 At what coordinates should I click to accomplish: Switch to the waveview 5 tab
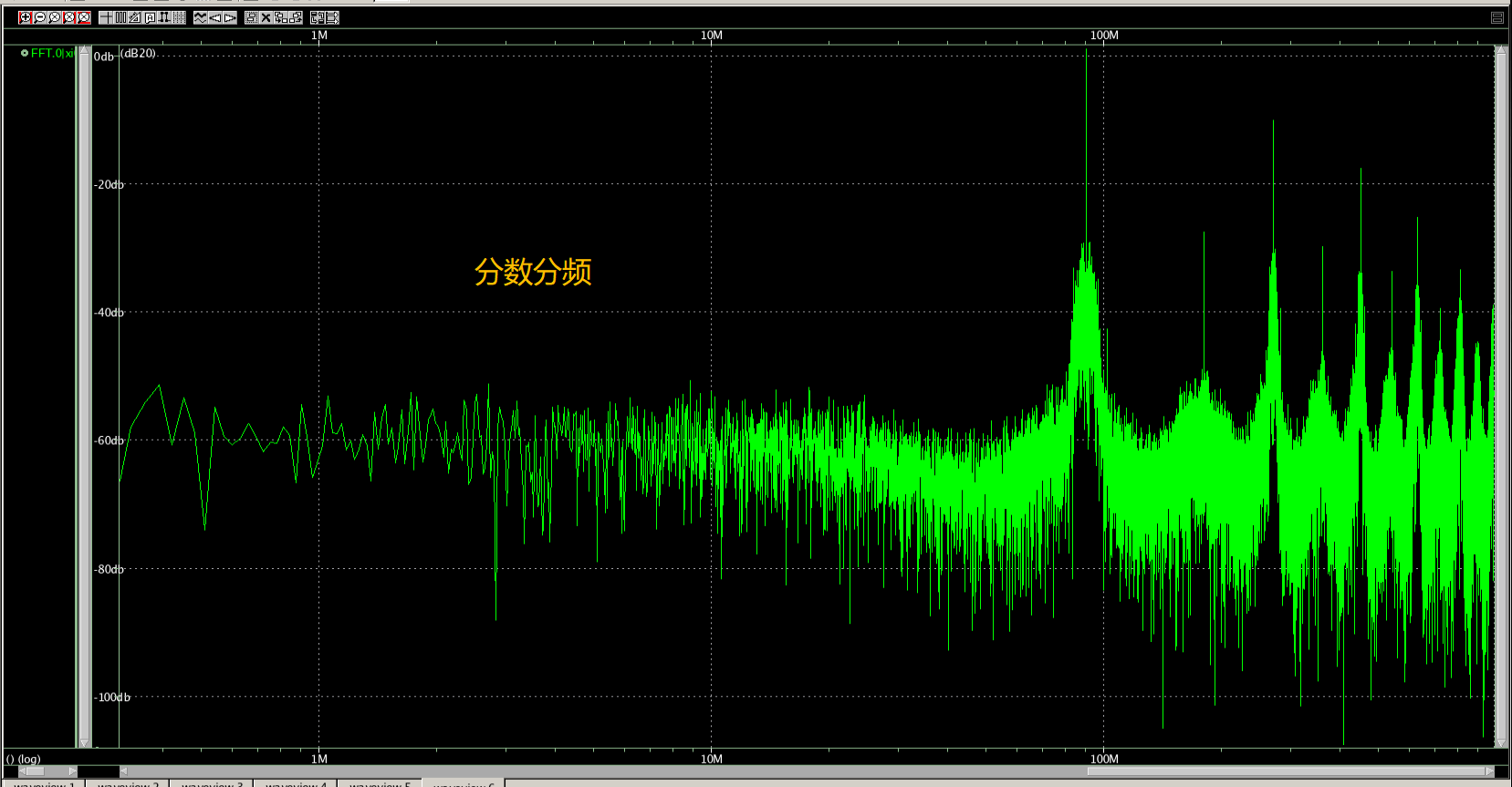pyautogui.click(x=379, y=783)
